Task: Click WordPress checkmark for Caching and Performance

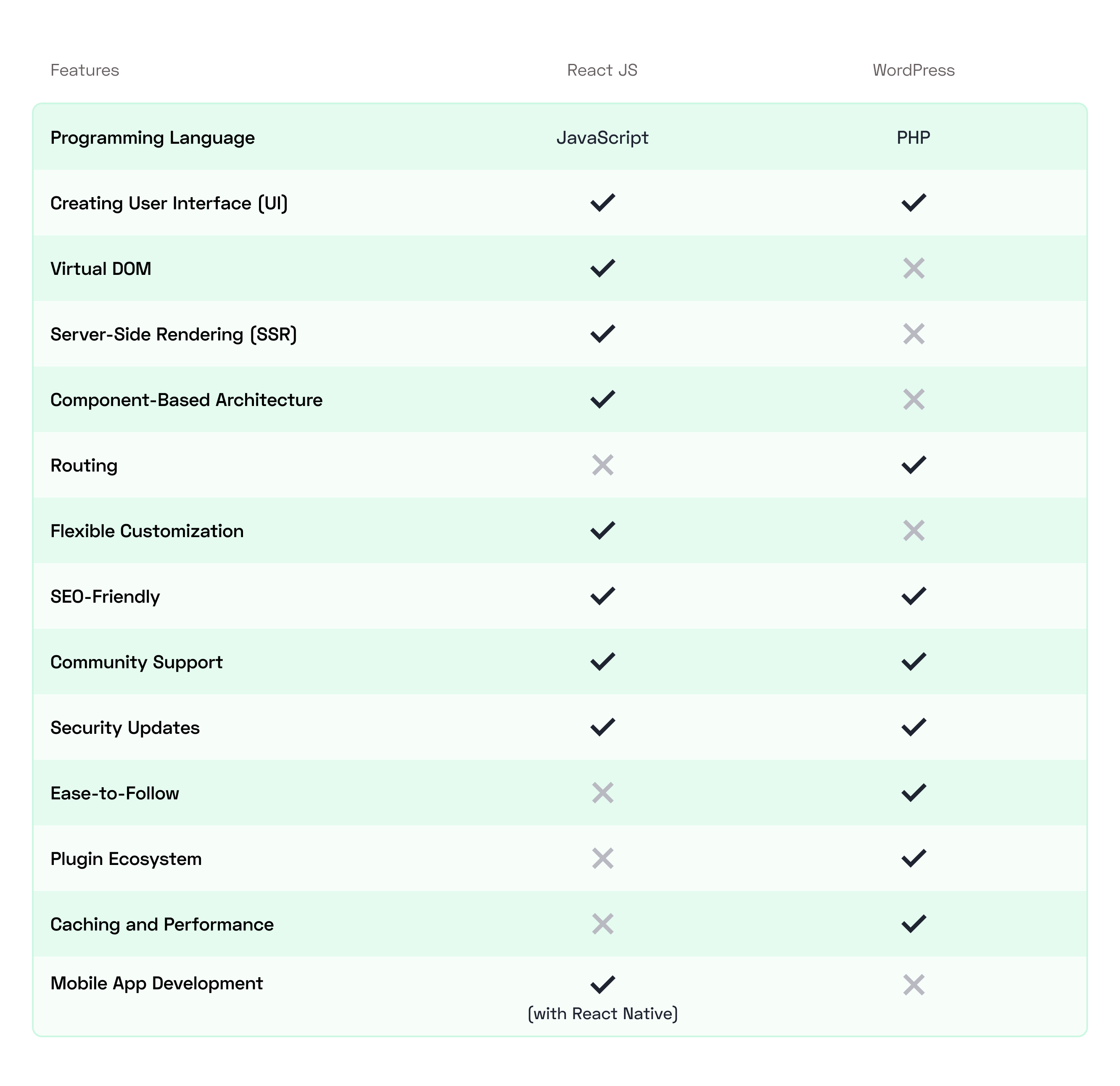Action: (913, 924)
